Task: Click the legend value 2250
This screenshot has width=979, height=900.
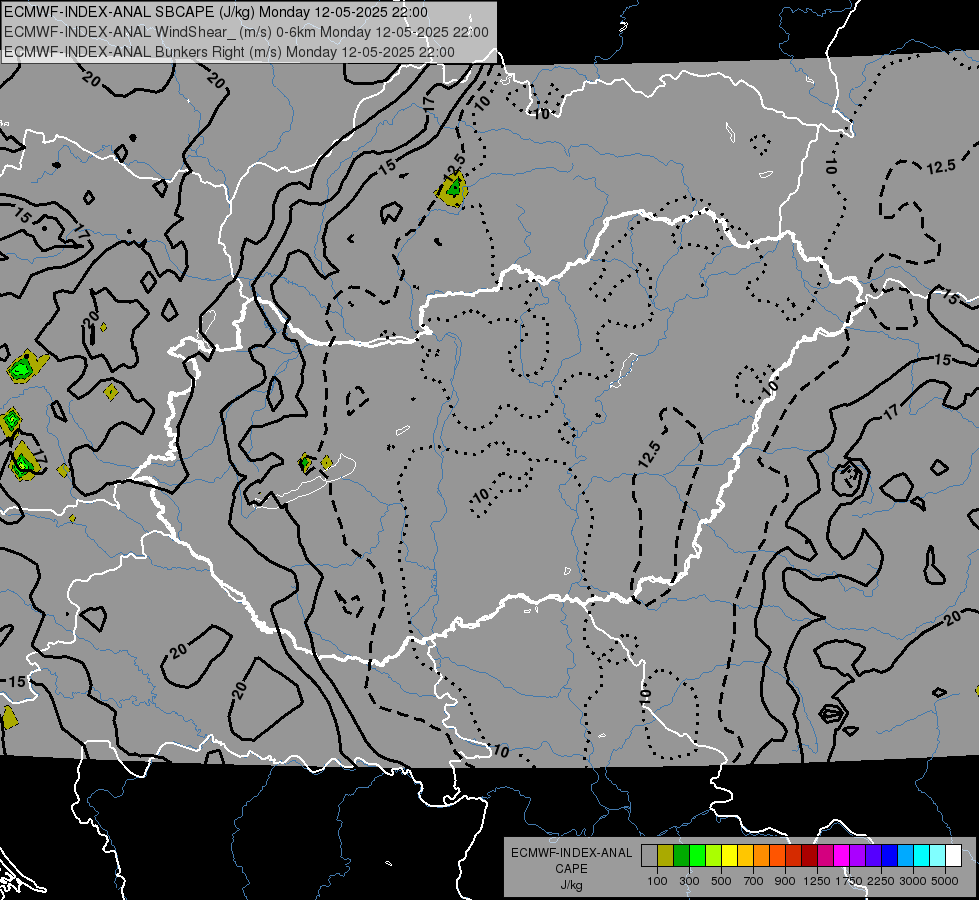Action: click(880, 881)
